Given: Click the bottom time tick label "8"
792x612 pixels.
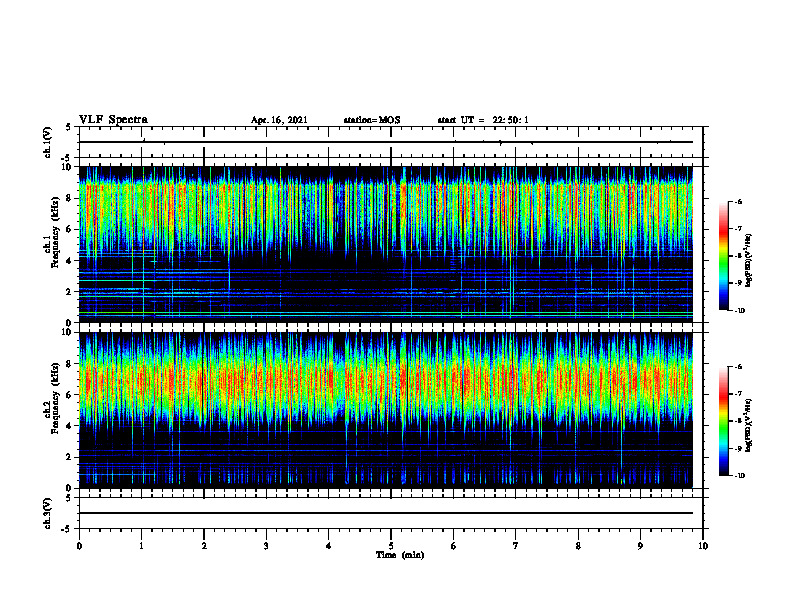Looking at the screenshot, I should point(578,546).
